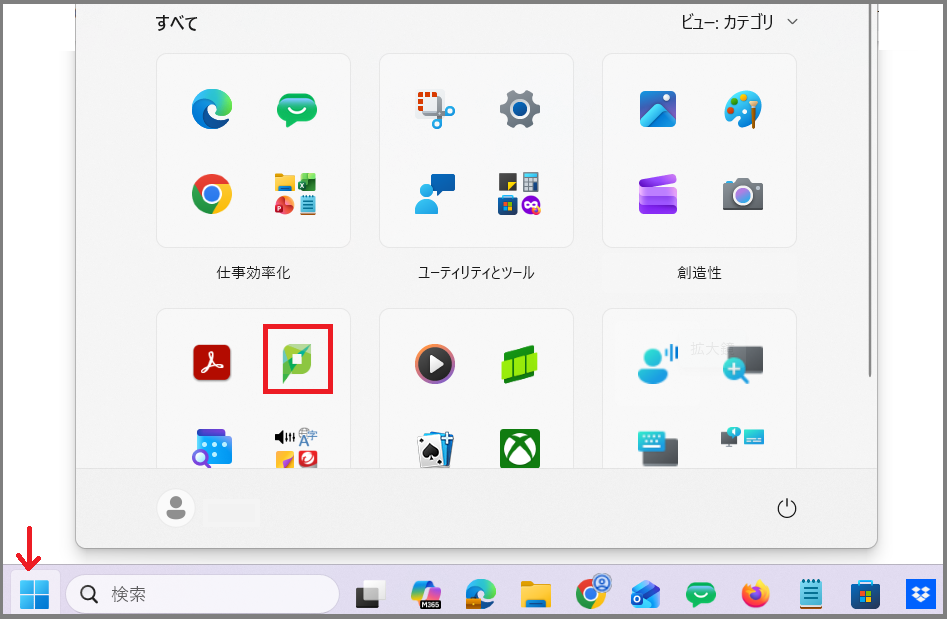This screenshot has width=947, height=619.
Task: Open Microsoft 365 Copilot on the taskbar
Action: (426, 594)
